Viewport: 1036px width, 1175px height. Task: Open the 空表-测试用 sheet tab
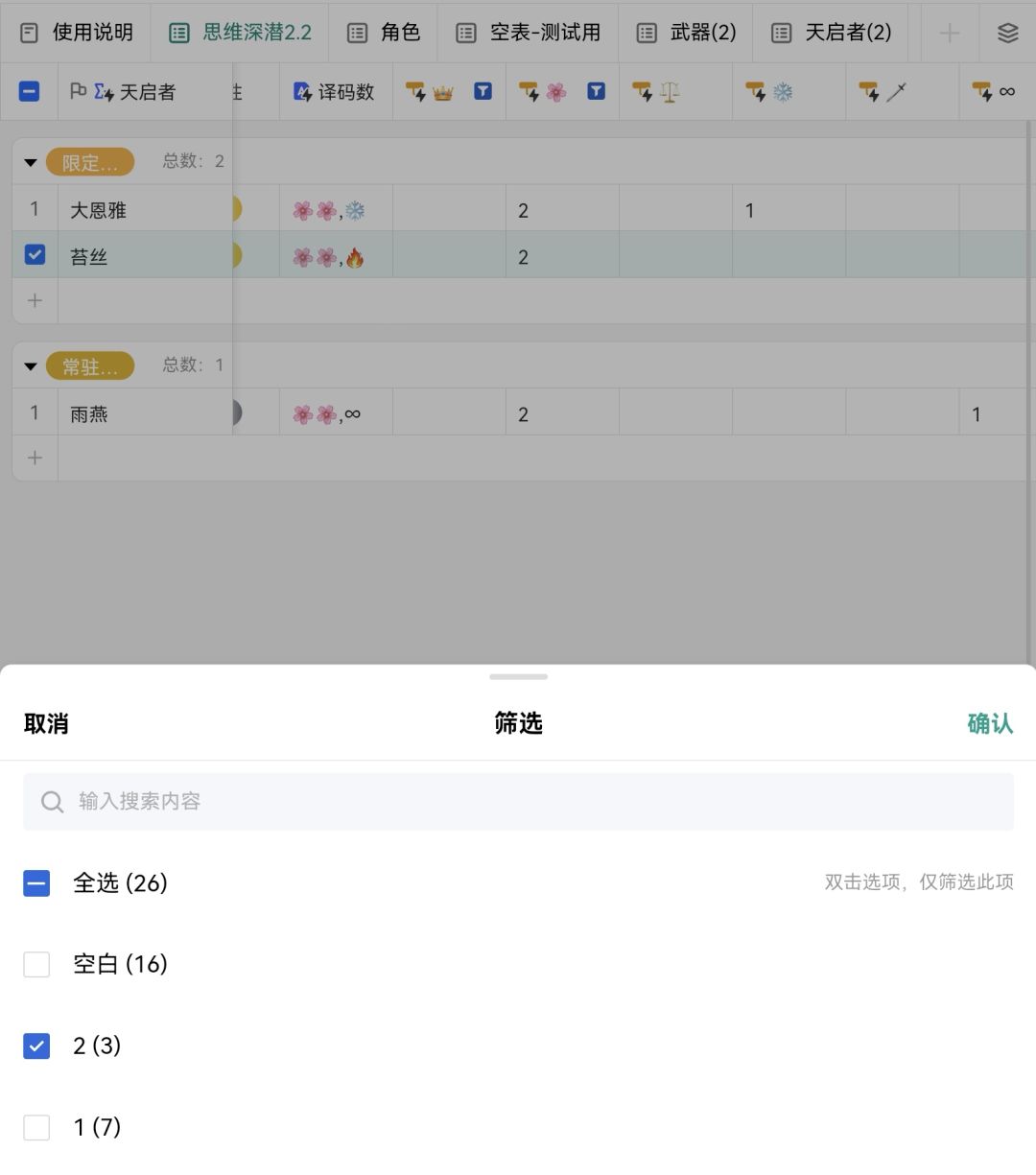[528, 33]
